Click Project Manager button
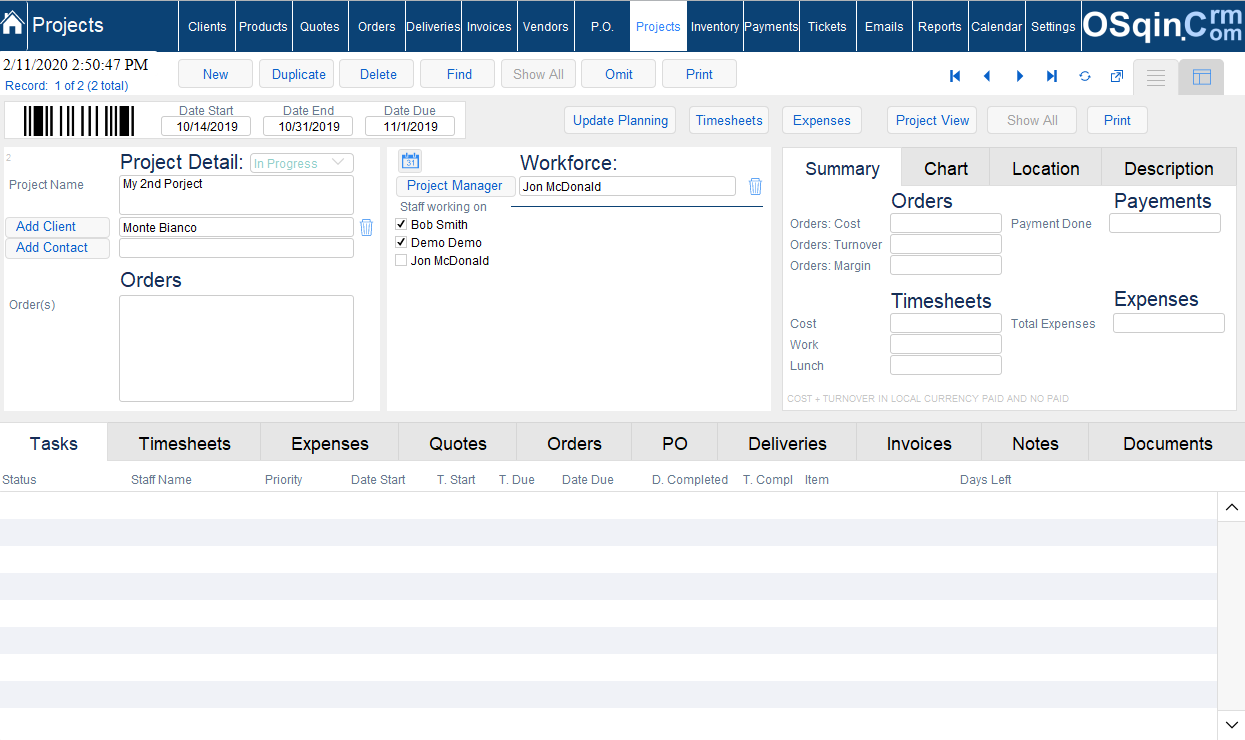This screenshot has width=1245, height=740. (x=455, y=186)
